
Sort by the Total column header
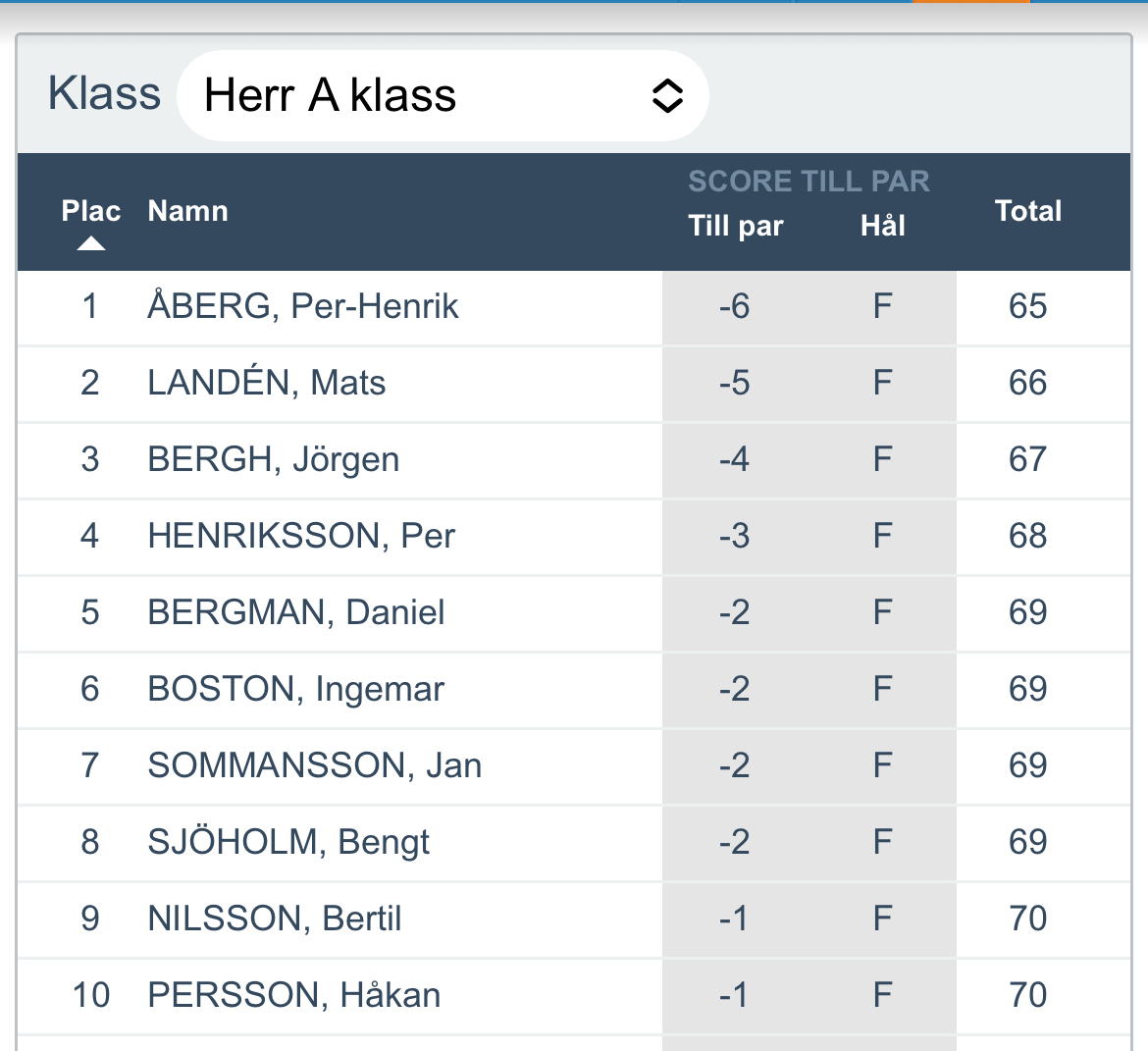pos(1027,211)
